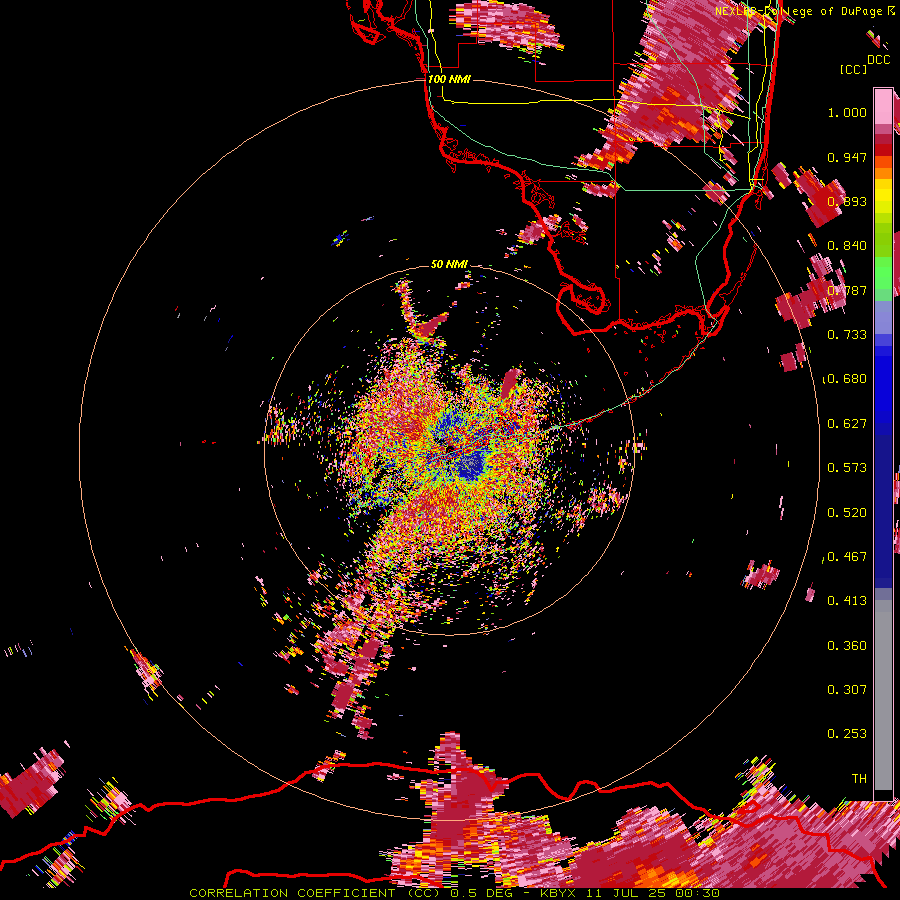900x900 pixels.
Task: Click the 0.520 scale value
Action: tap(847, 512)
